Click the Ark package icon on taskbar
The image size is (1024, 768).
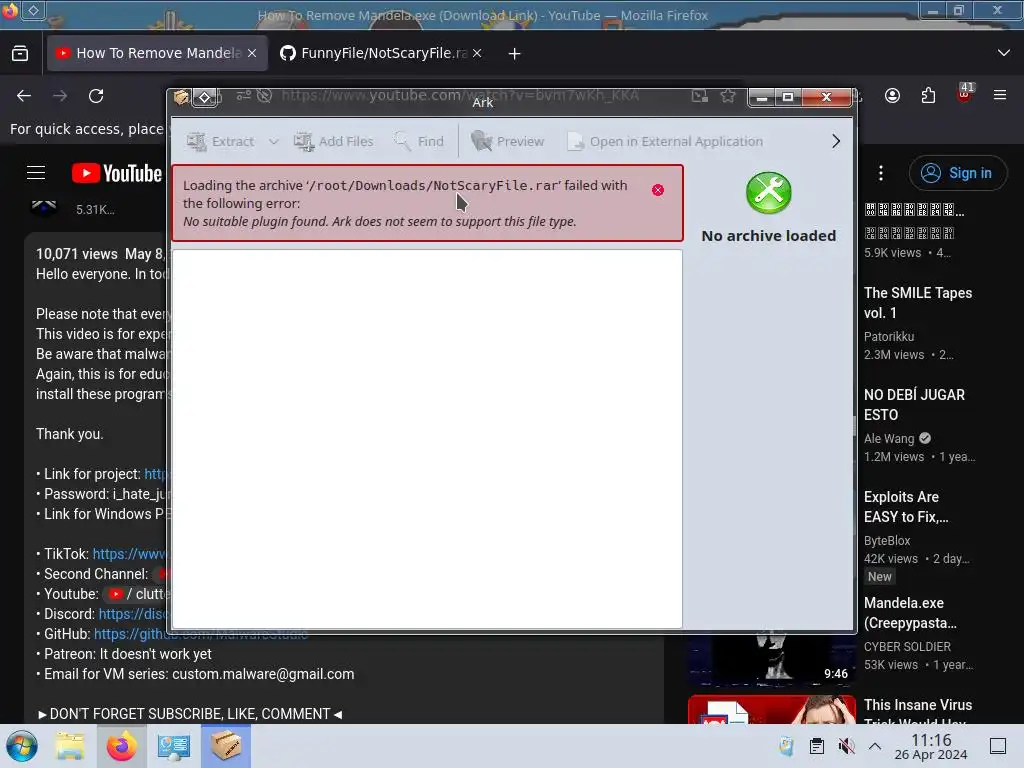pos(226,746)
